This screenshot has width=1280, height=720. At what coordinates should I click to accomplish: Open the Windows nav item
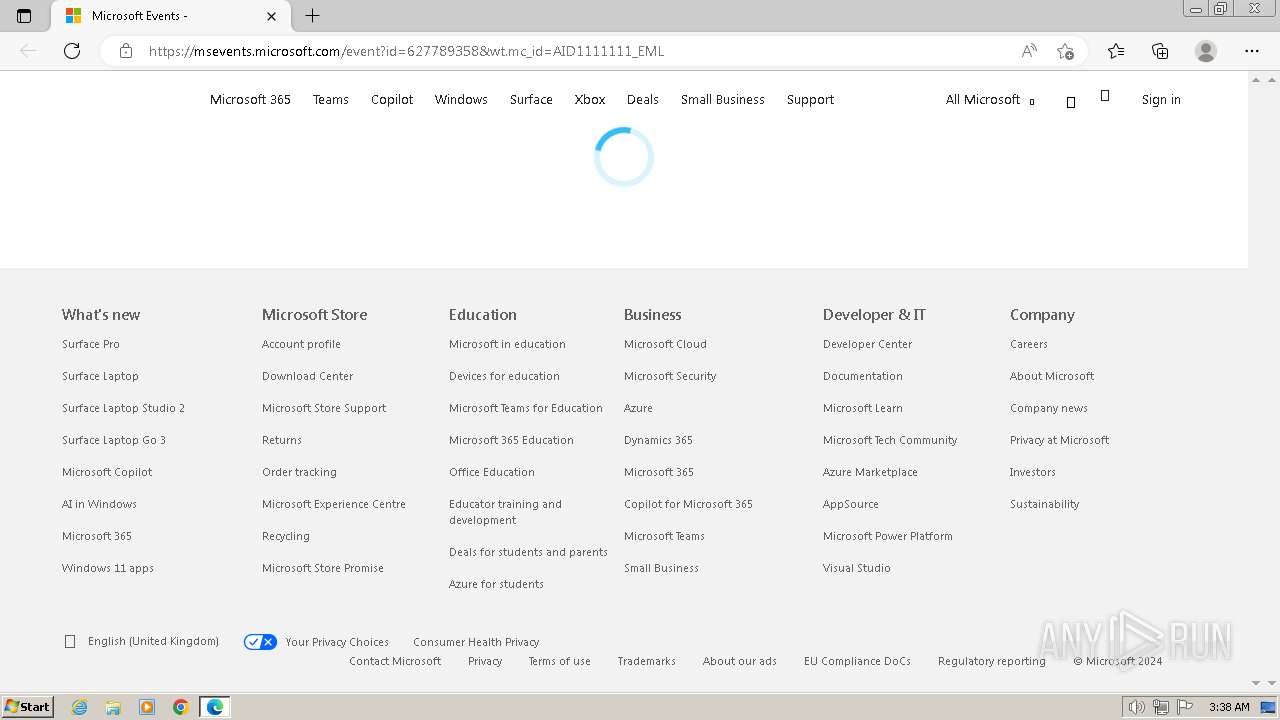461,99
